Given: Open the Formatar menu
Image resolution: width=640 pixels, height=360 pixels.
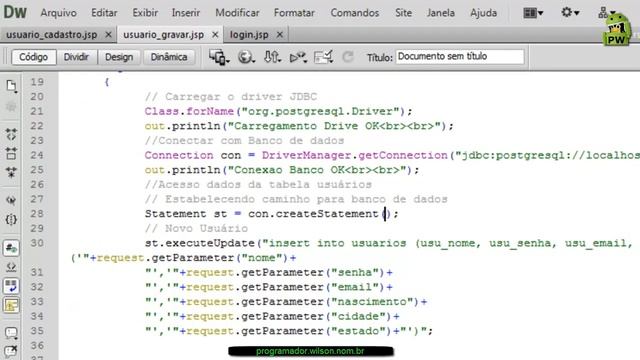Looking at the screenshot, I should pyautogui.click(x=294, y=13).
